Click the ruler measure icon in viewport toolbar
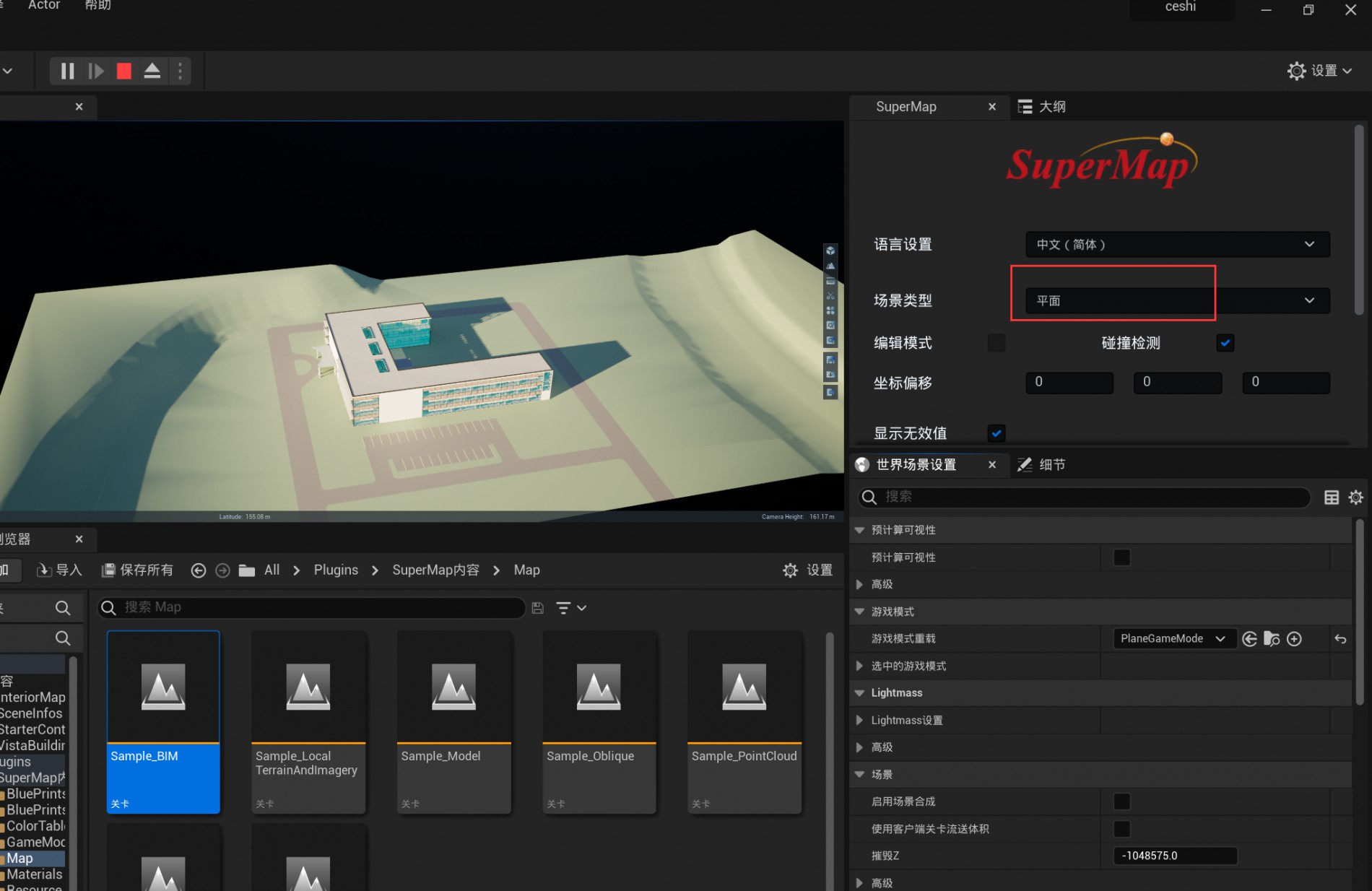The width and height of the screenshot is (1372, 891). 830,281
